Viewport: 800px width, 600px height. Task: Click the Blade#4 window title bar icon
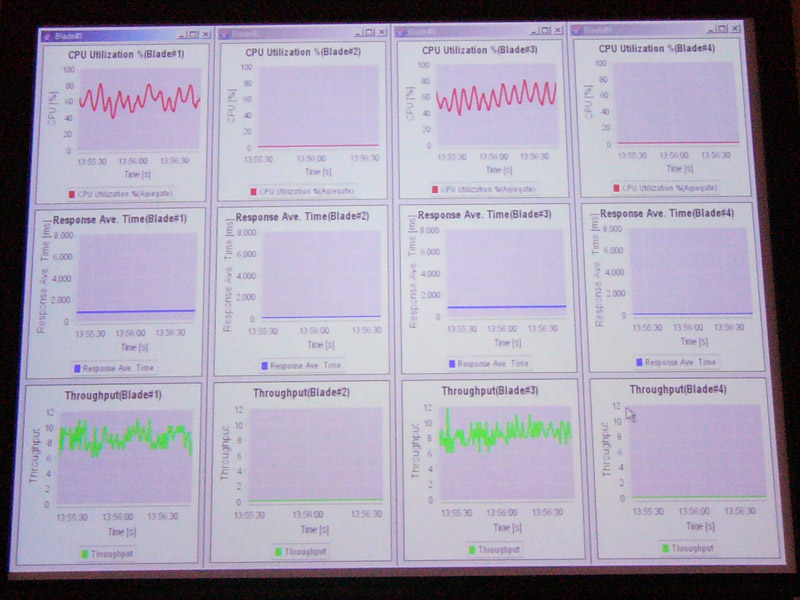(578, 30)
